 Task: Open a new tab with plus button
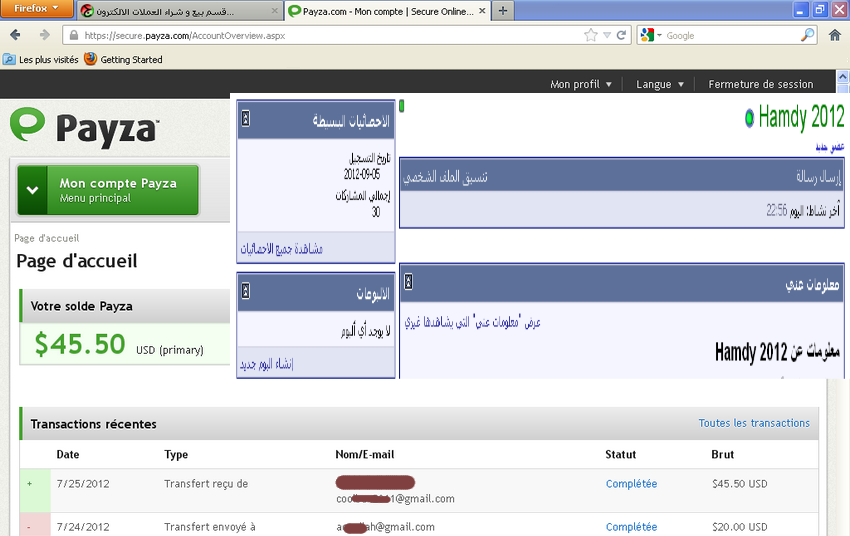click(503, 11)
